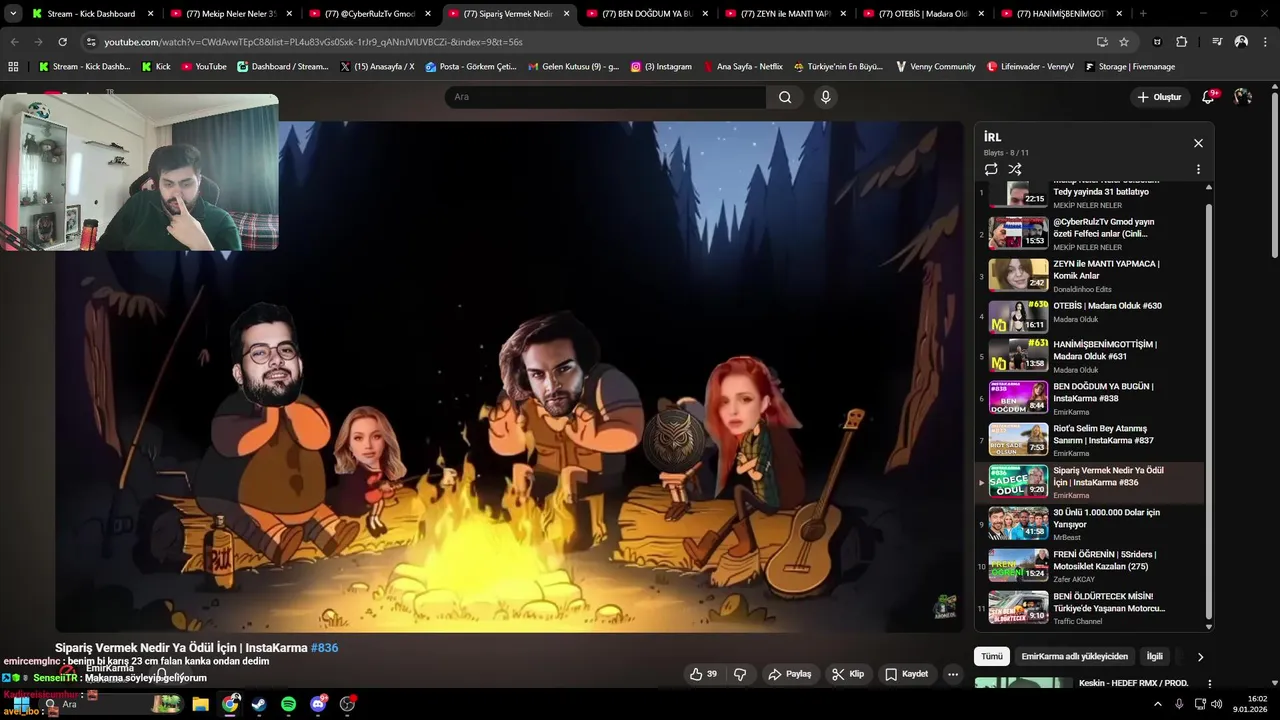1280x720 pixels.
Task: Open Spotify from the taskbar
Action: [288, 704]
